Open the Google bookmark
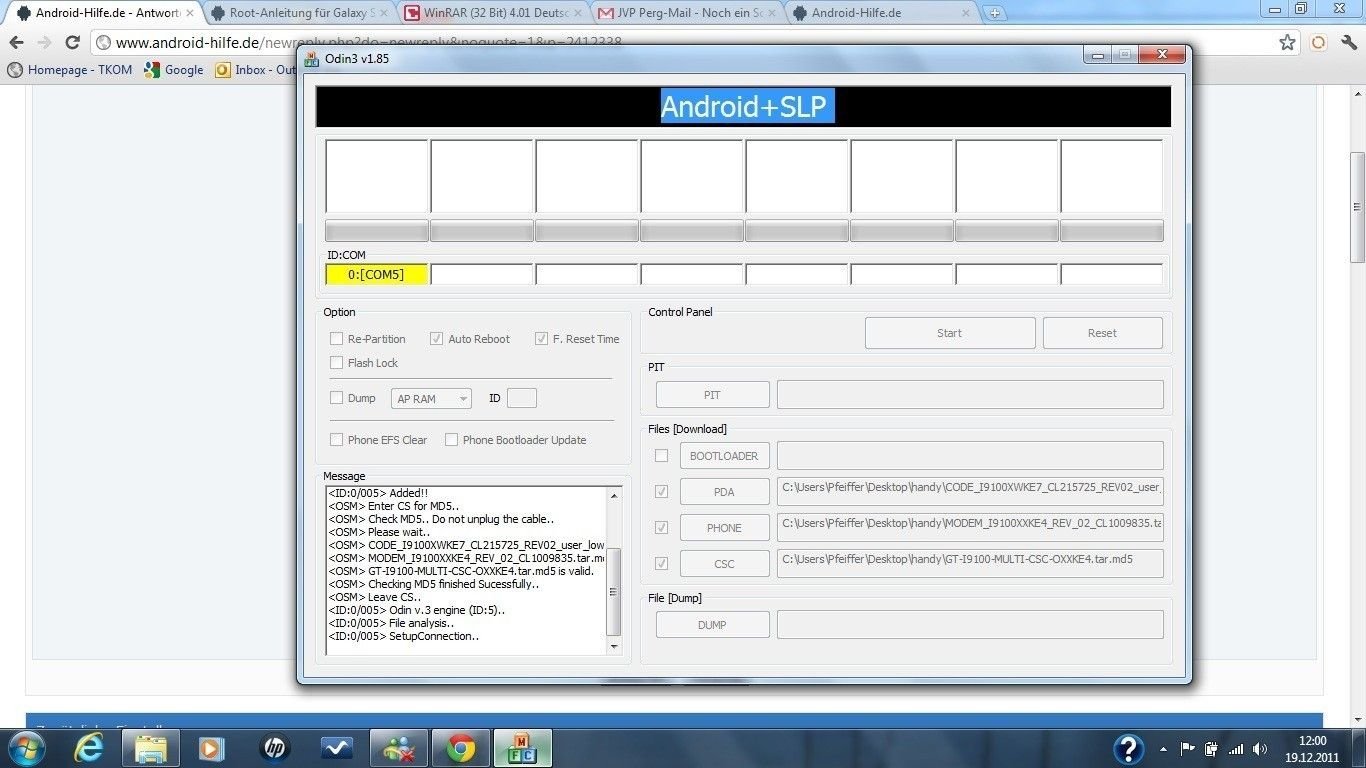This screenshot has height=768, width=1366. pos(174,70)
